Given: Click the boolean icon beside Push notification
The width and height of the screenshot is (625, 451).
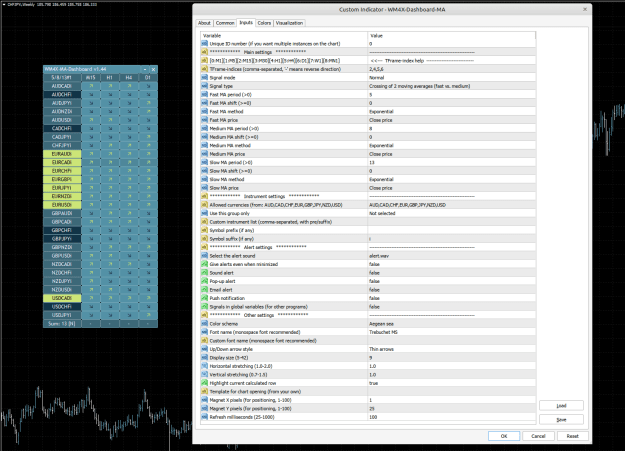Looking at the screenshot, I should (204, 298).
